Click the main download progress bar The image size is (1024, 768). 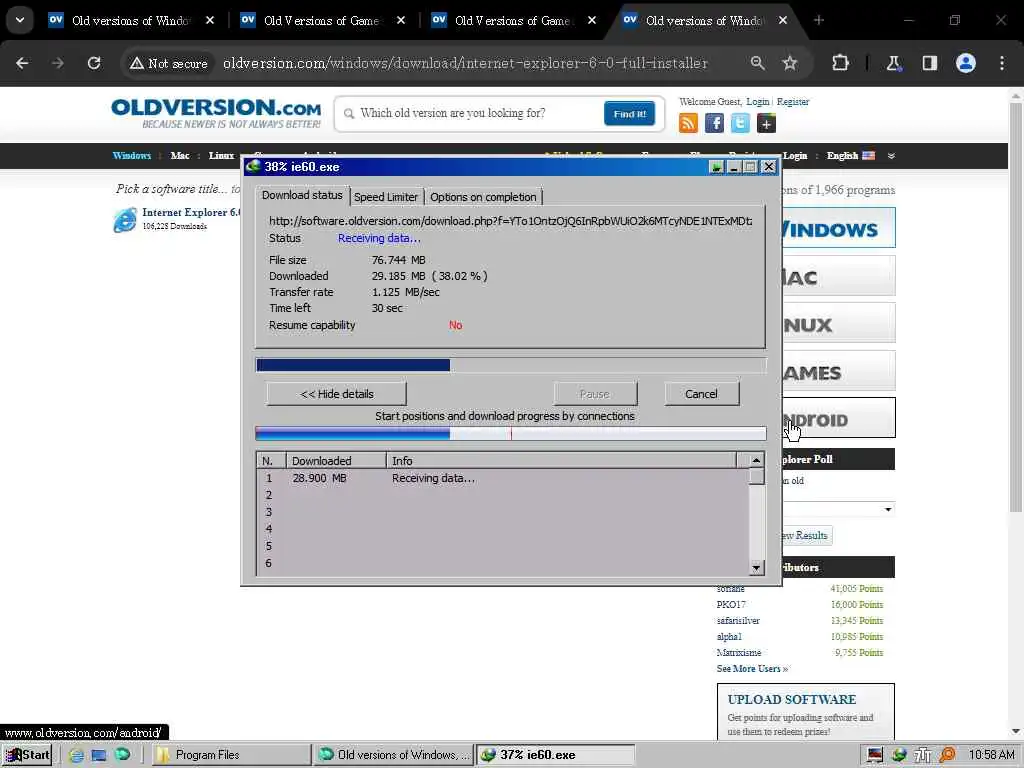point(511,365)
